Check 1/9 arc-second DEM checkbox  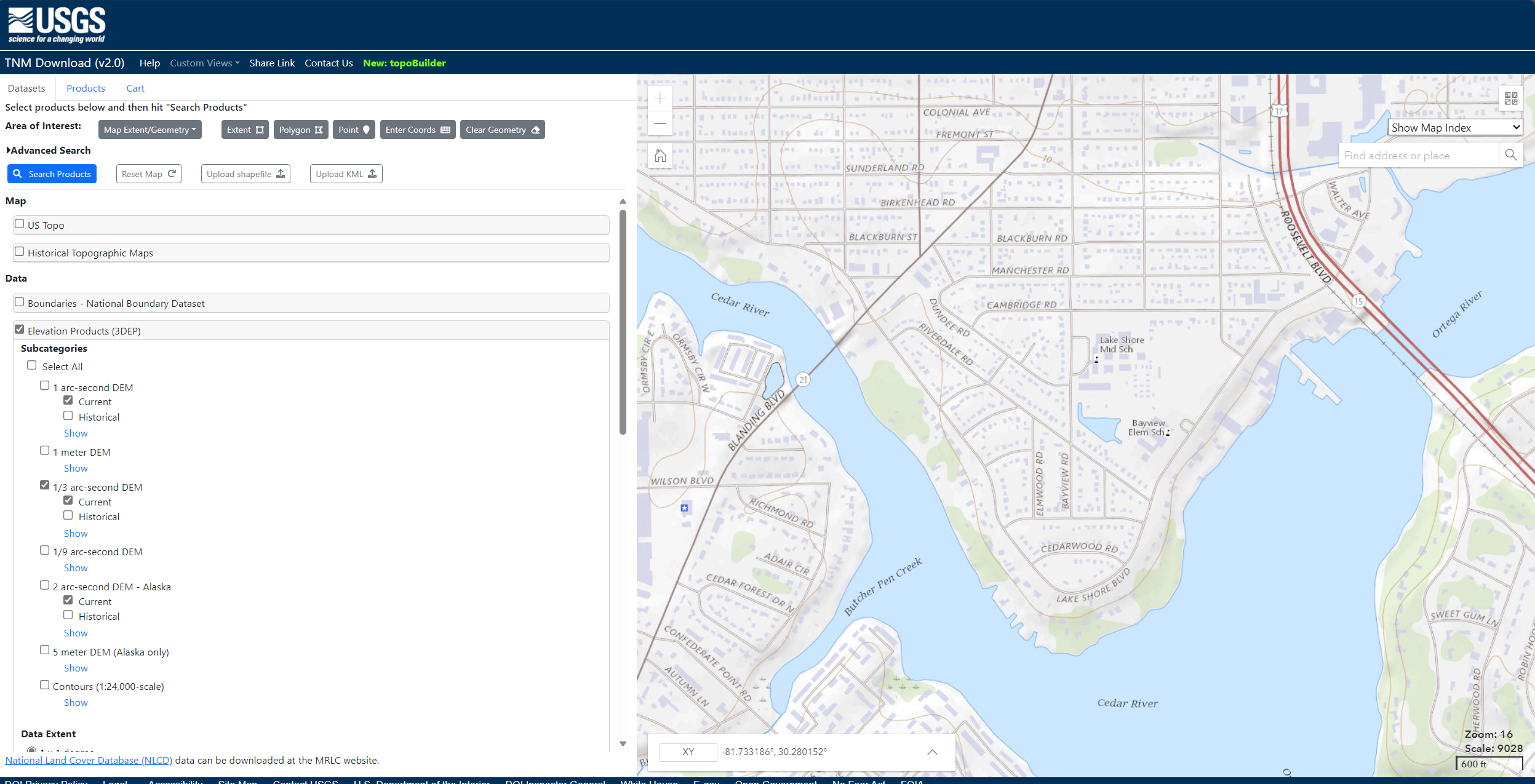[44, 550]
